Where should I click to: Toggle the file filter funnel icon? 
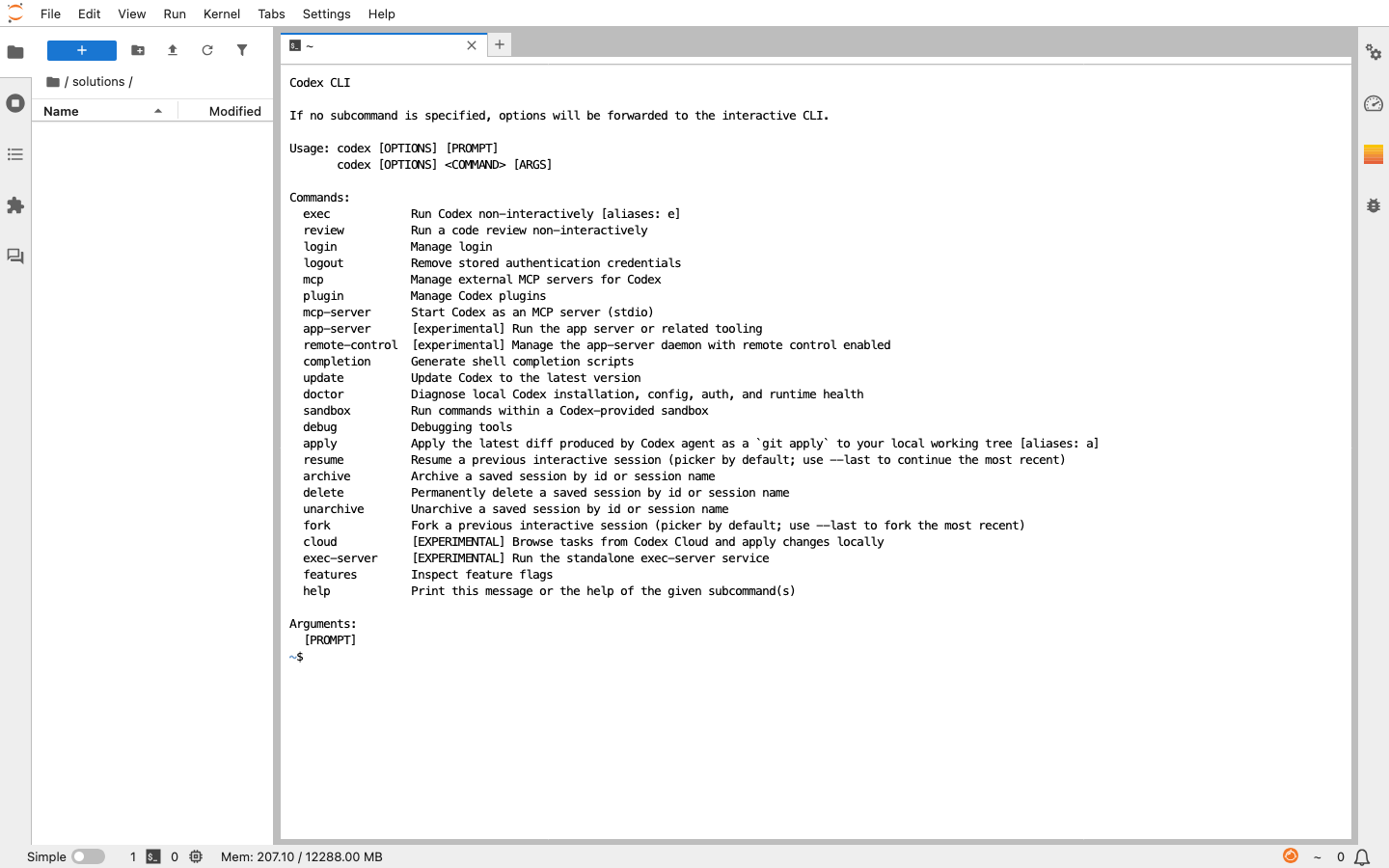(x=242, y=50)
